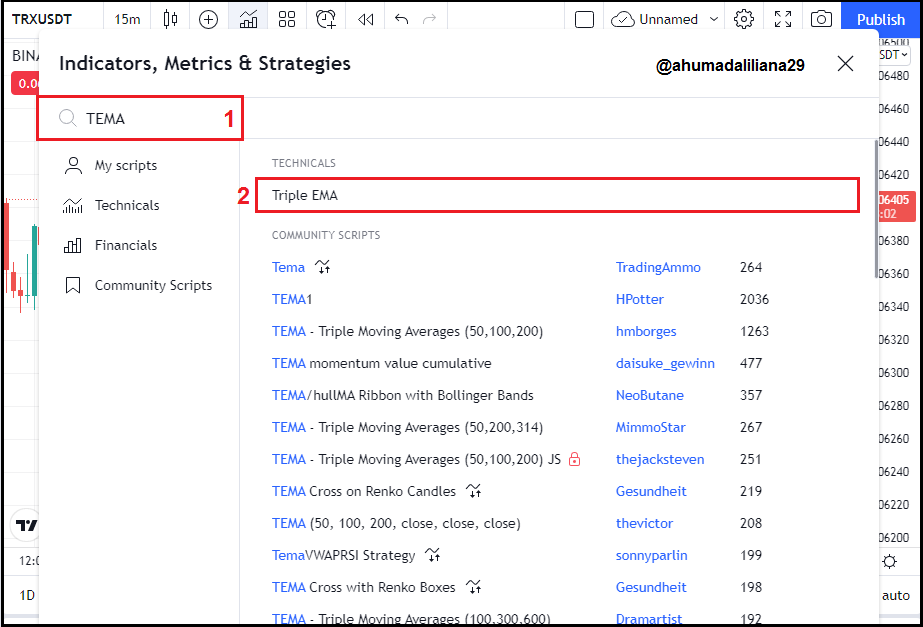
Task: Take a snapshot with the camera icon
Action: point(821,19)
